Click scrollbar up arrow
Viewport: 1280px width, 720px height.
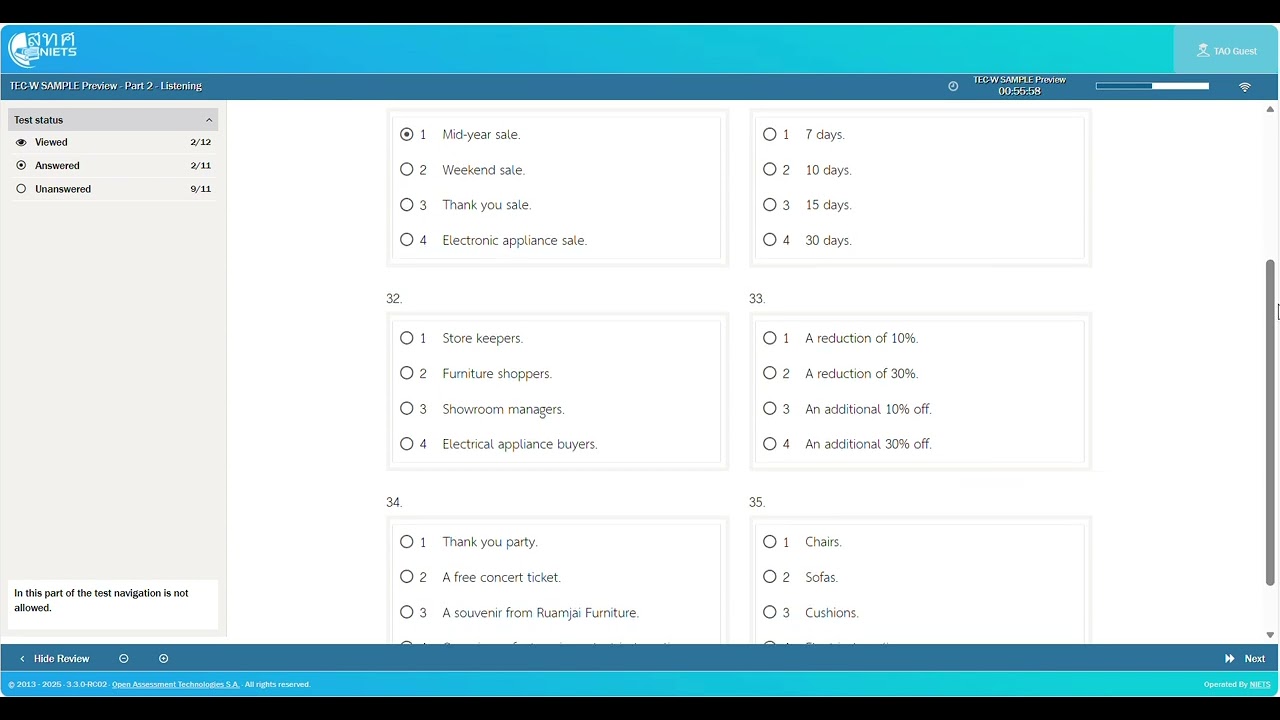pyautogui.click(x=1271, y=110)
